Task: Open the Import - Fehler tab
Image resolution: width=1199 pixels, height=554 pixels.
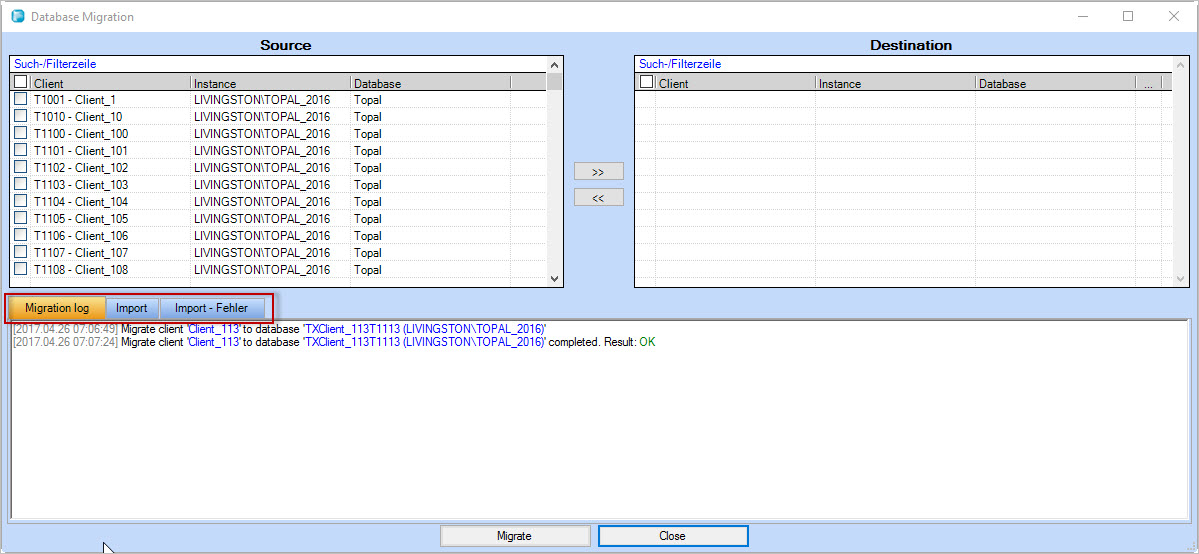Action: click(x=211, y=308)
